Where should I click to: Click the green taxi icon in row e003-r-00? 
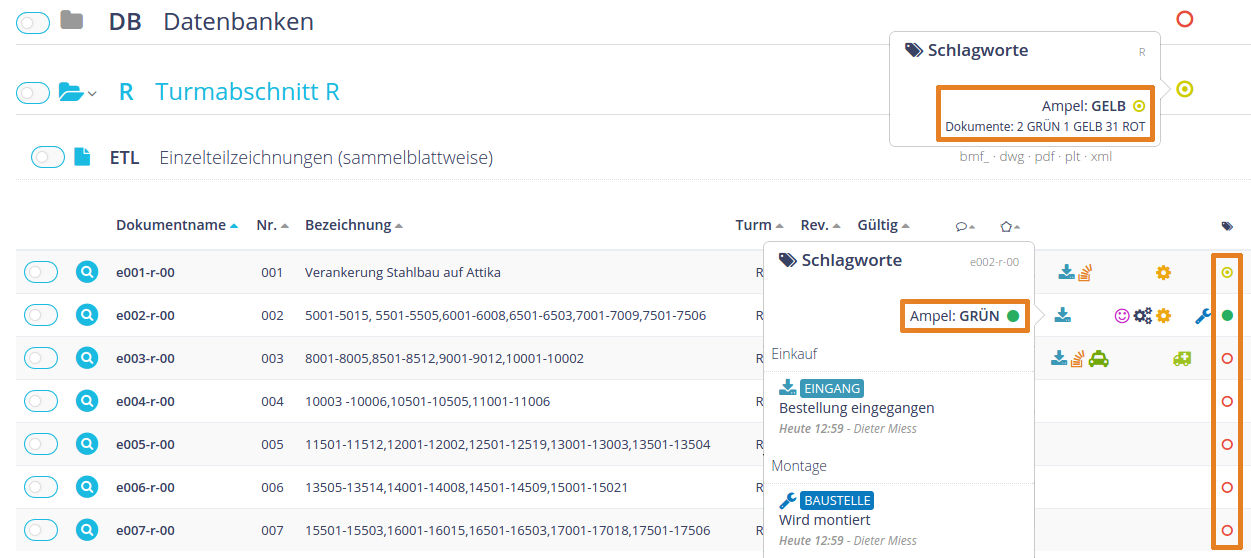[x=1098, y=359]
